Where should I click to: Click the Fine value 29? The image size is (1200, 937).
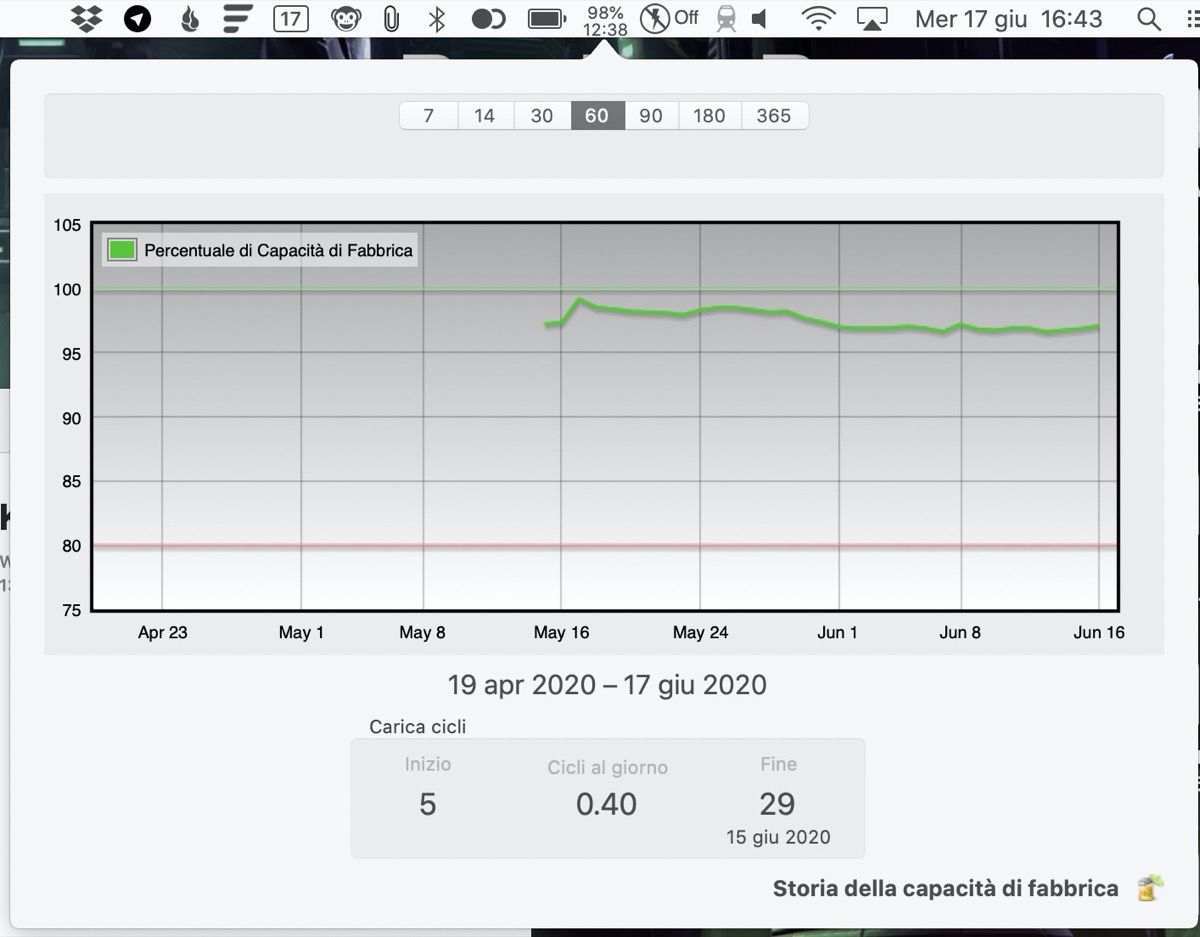(777, 804)
